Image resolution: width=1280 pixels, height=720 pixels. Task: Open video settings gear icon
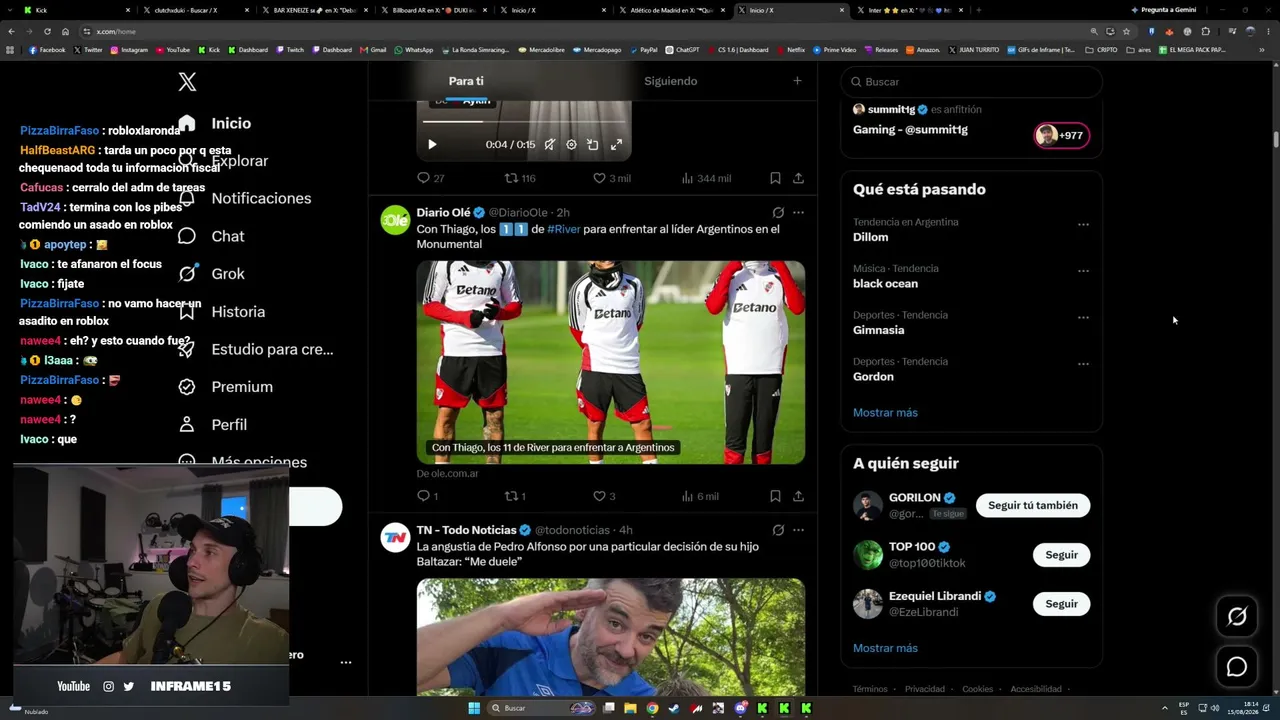pyautogui.click(x=571, y=145)
